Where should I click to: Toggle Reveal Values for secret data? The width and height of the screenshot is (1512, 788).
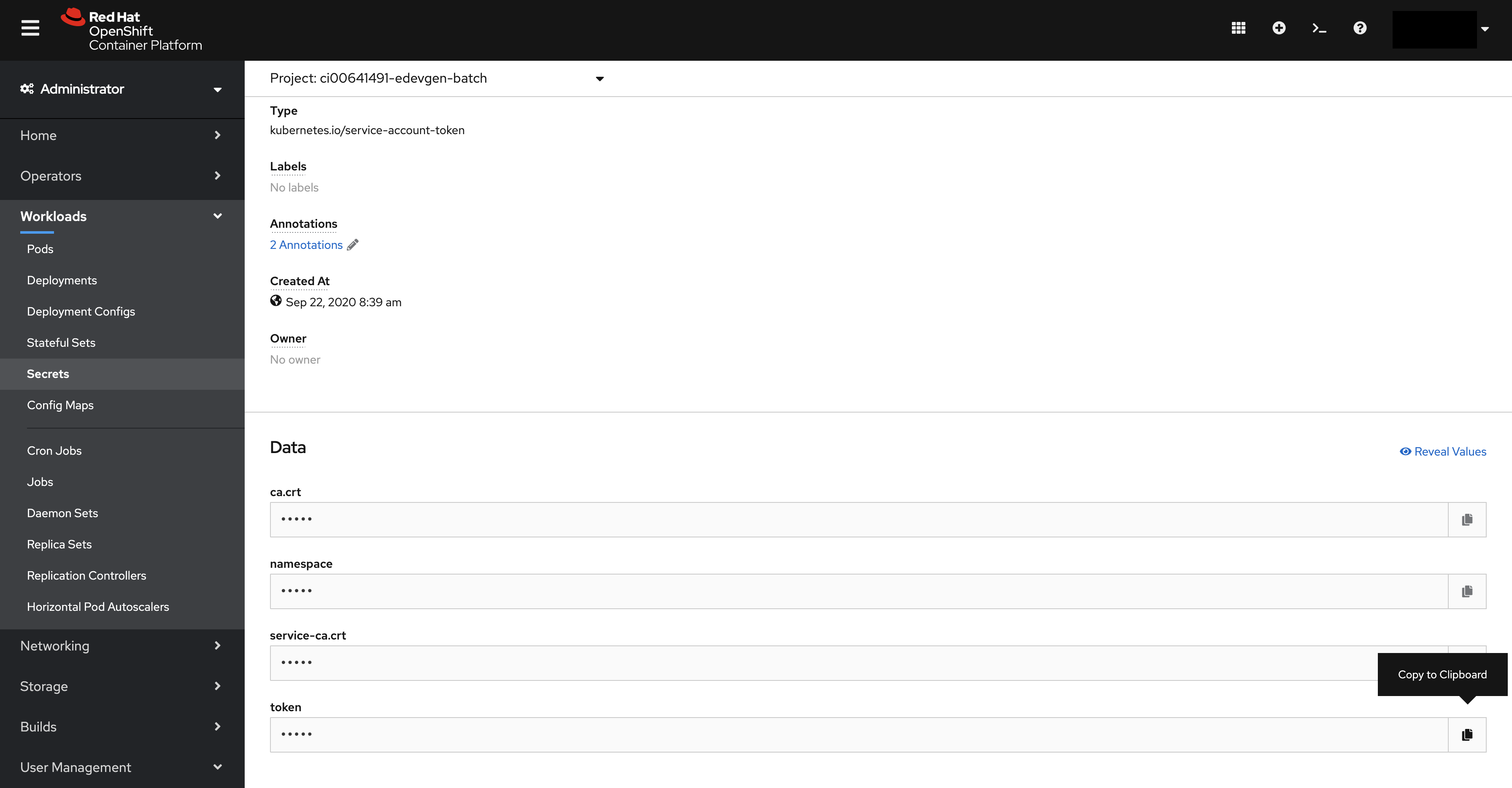click(x=1443, y=451)
